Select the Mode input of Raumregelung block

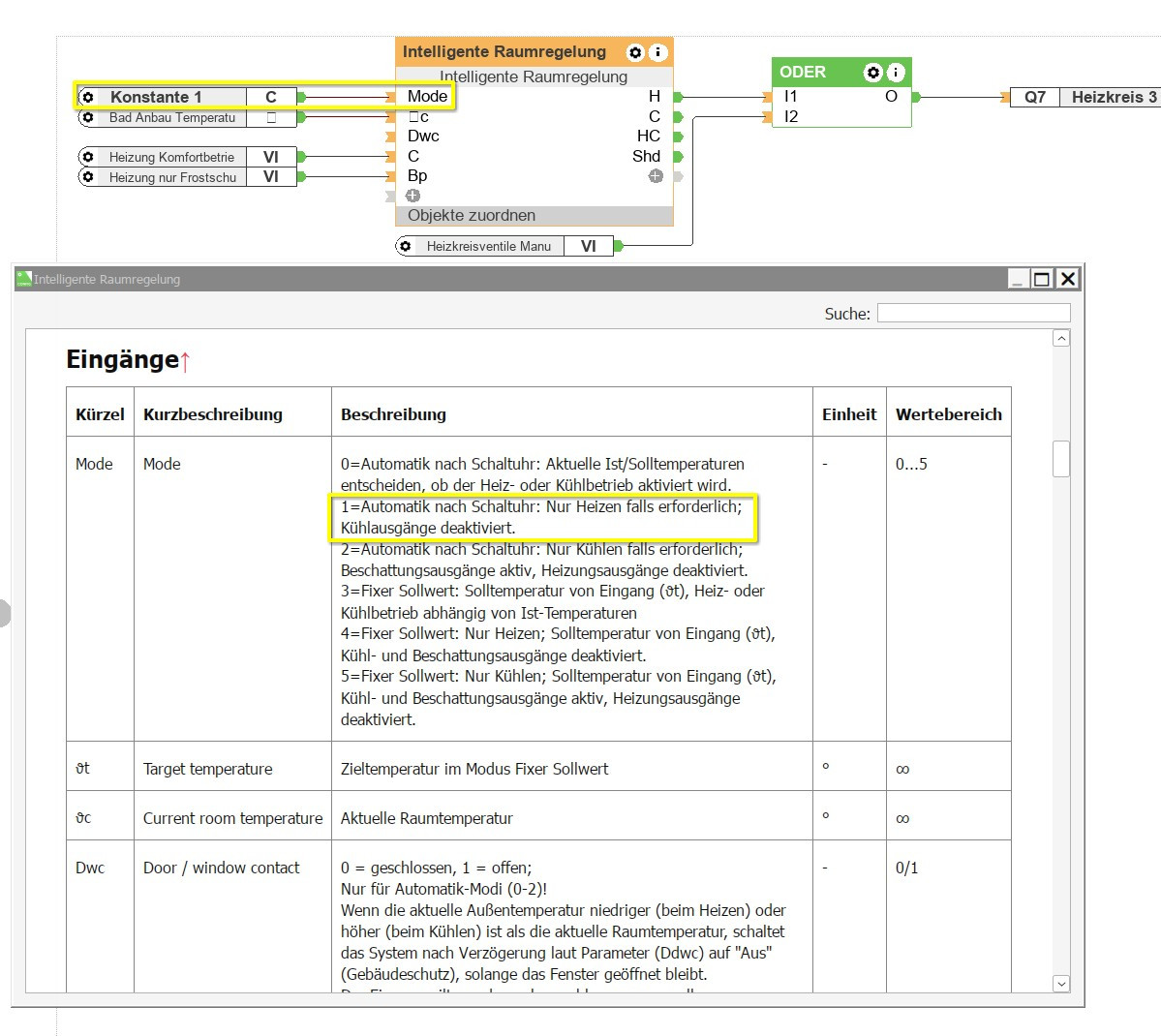427,96
